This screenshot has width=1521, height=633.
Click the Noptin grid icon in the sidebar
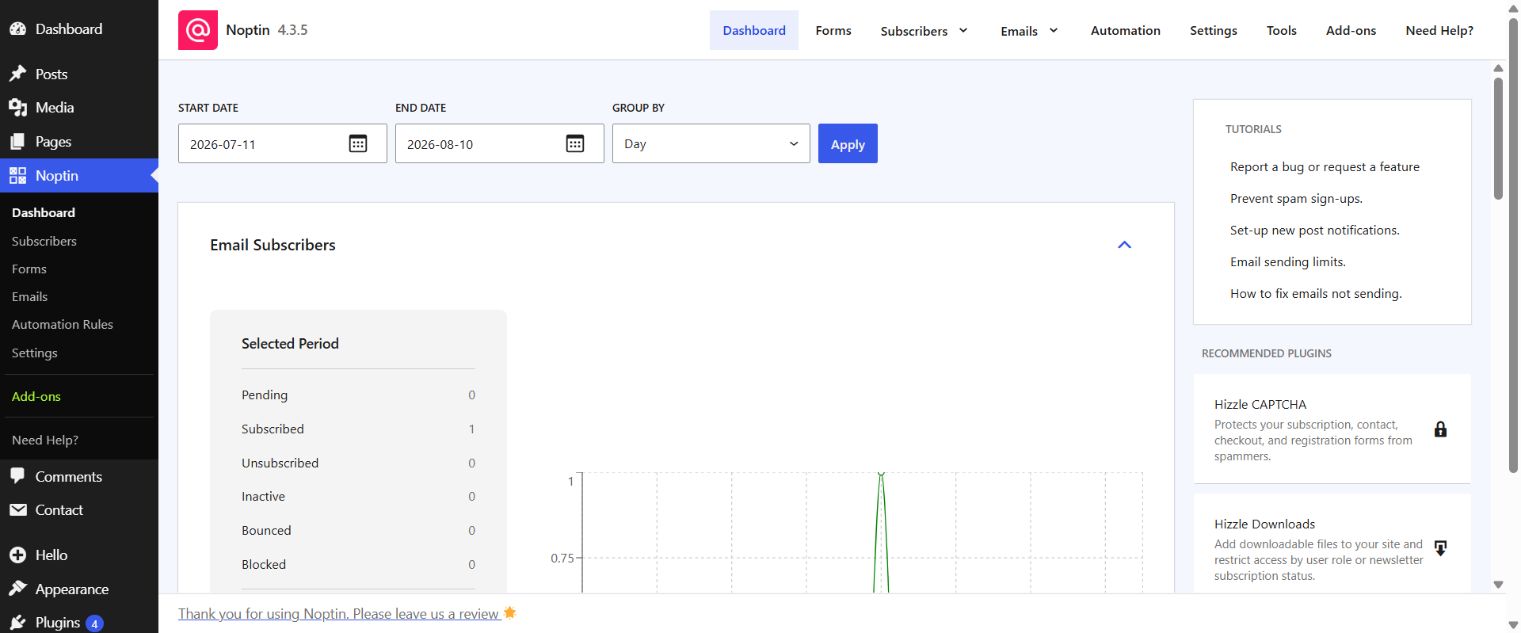coord(18,176)
